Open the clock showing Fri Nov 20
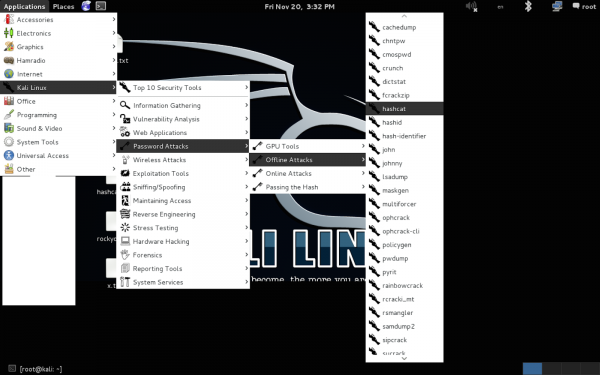600x375 pixels. pyautogui.click(x=300, y=7)
